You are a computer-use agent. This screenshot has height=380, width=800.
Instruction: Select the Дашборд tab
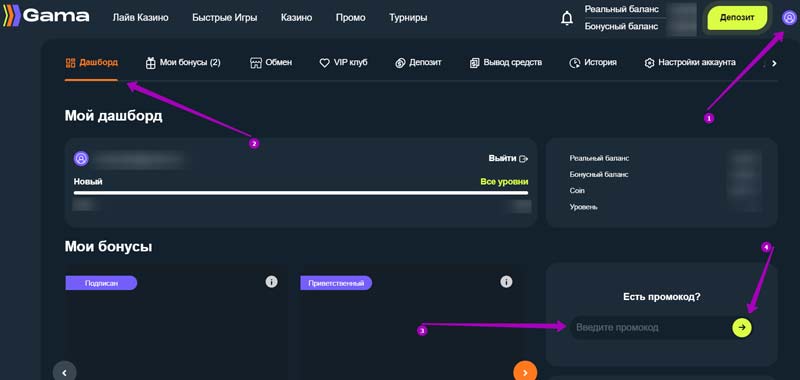(x=92, y=63)
